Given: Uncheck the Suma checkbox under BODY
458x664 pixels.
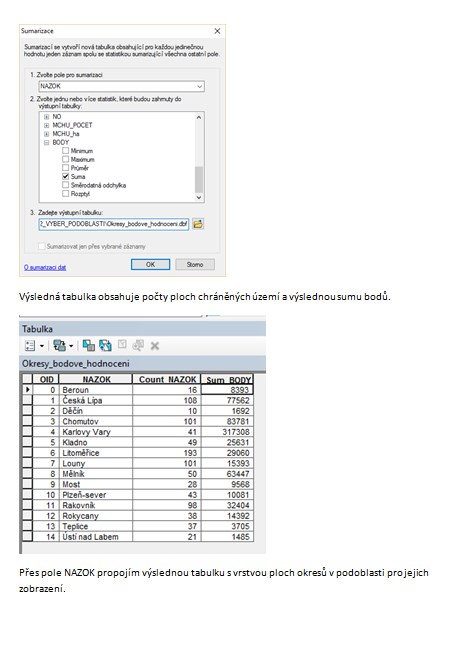Looking at the screenshot, I should tap(65, 176).
